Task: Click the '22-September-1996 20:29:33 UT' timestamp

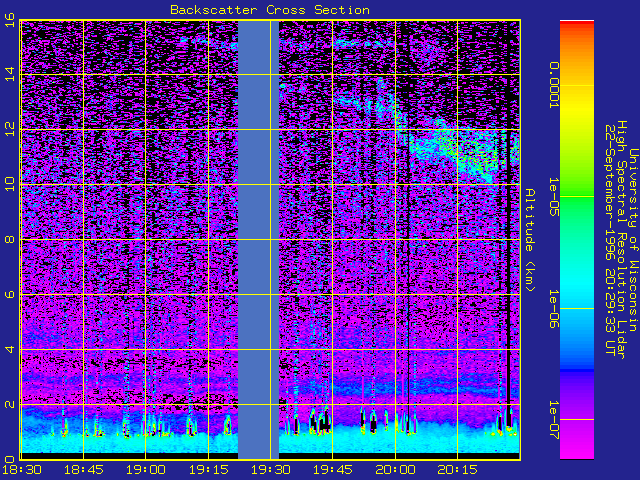Action: tap(610, 240)
